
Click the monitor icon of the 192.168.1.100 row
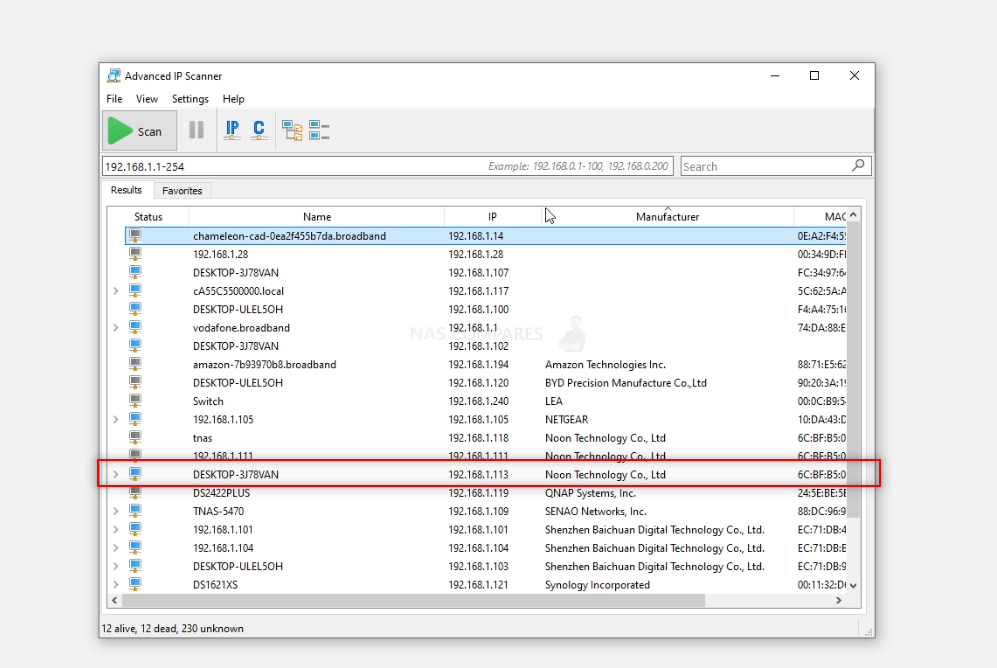click(x=135, y=309)
